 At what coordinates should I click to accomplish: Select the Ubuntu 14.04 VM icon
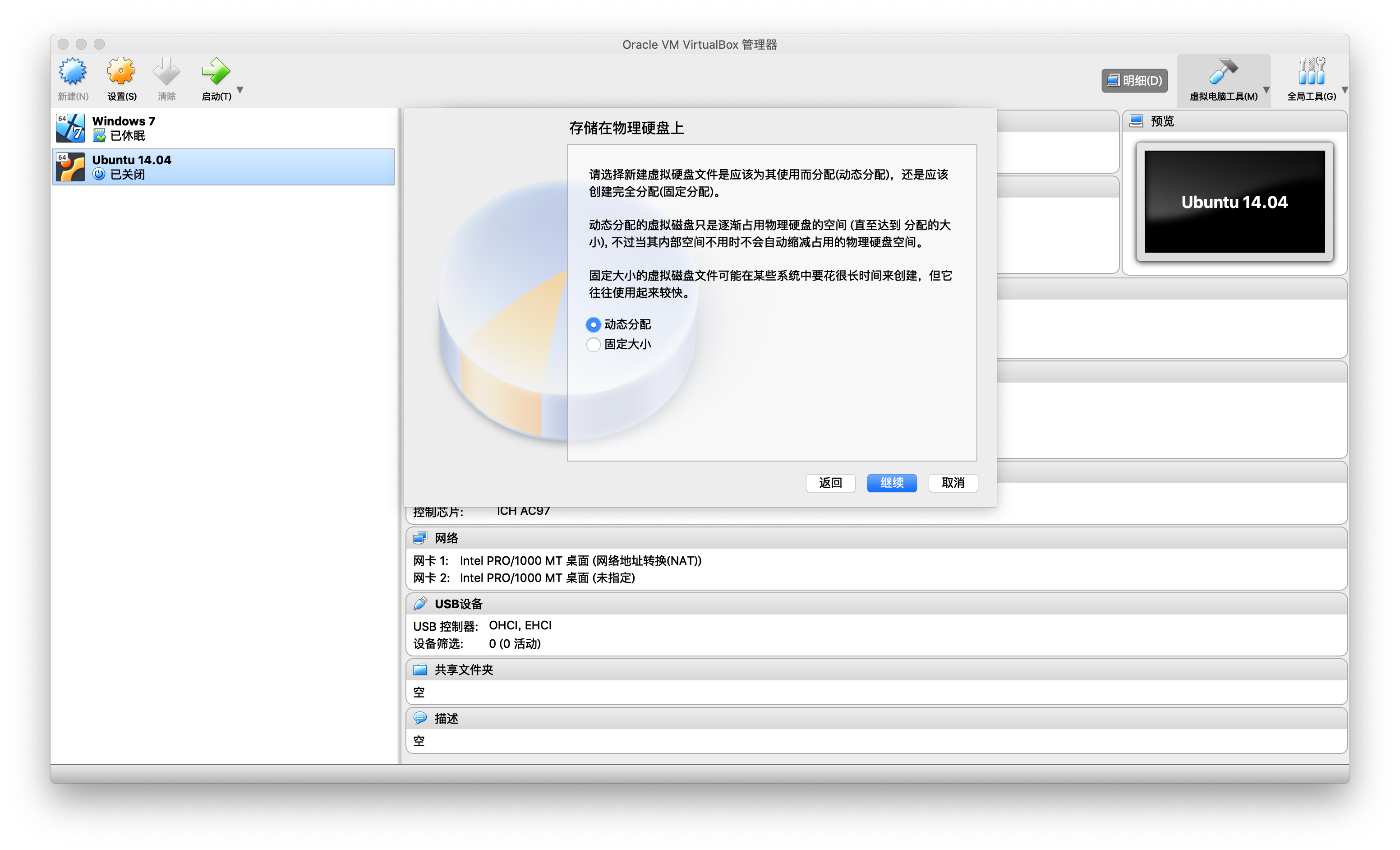tap(70, 167)
